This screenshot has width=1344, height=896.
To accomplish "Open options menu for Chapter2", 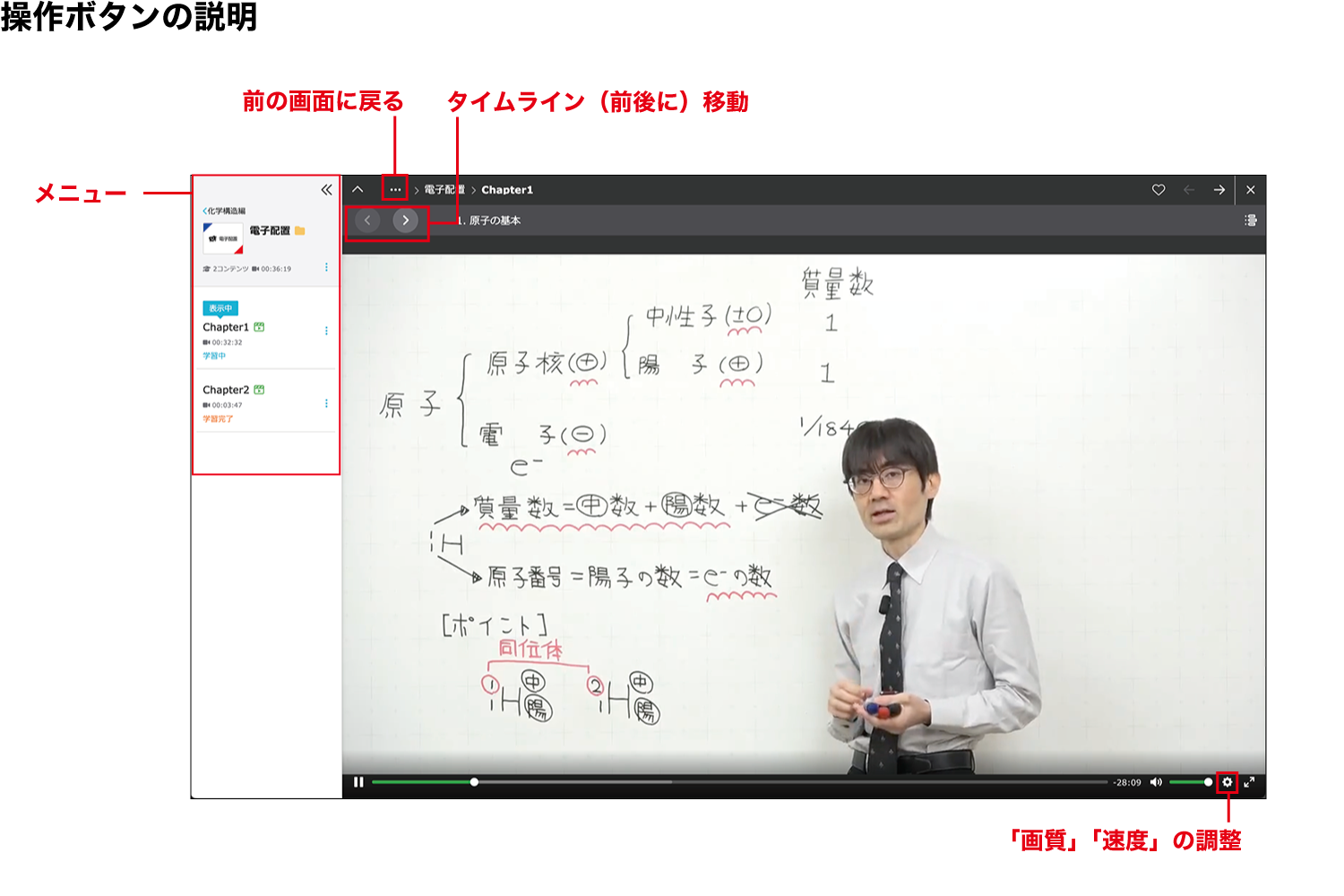I will [326, 403].
